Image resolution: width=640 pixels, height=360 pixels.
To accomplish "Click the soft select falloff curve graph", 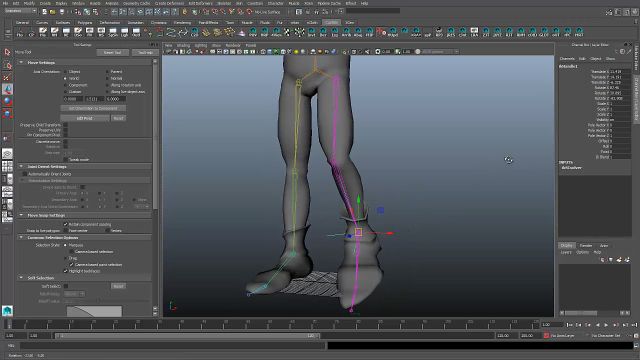I will click(94, 311).
